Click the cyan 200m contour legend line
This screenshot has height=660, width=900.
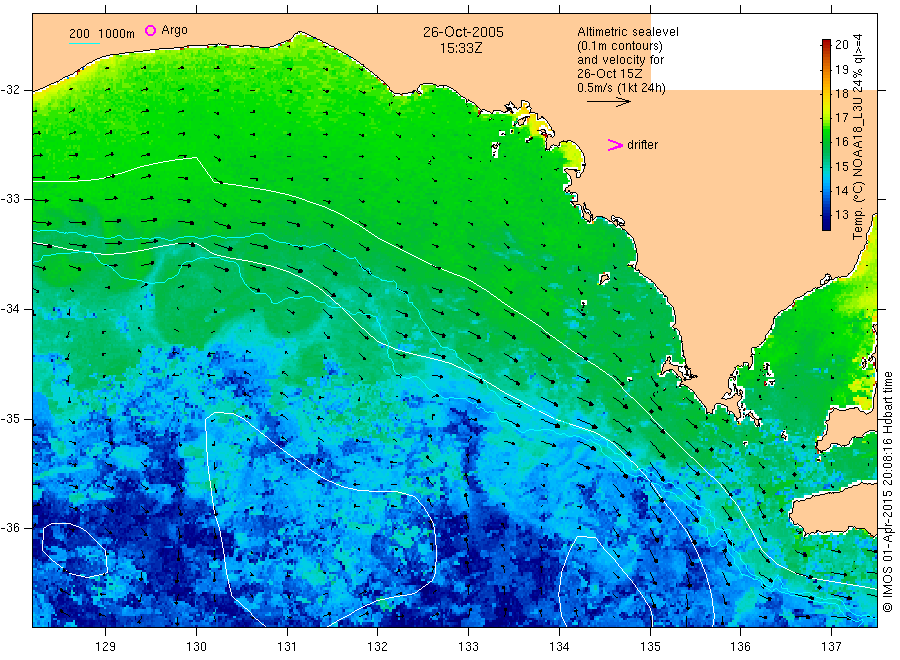click(x=84, y=42)
